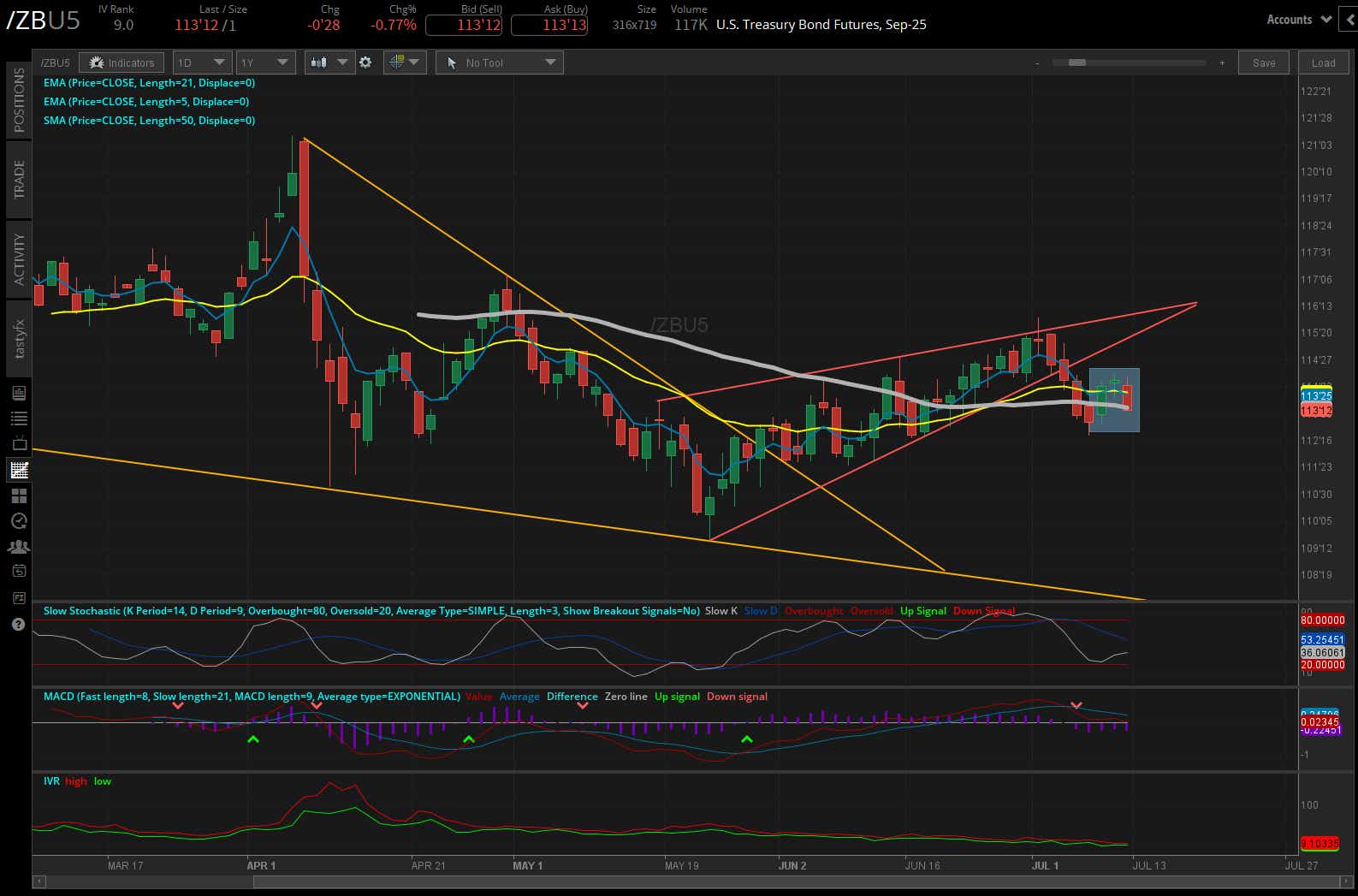Open the No Tool drawing dropdown arrow

coord(550,62)
